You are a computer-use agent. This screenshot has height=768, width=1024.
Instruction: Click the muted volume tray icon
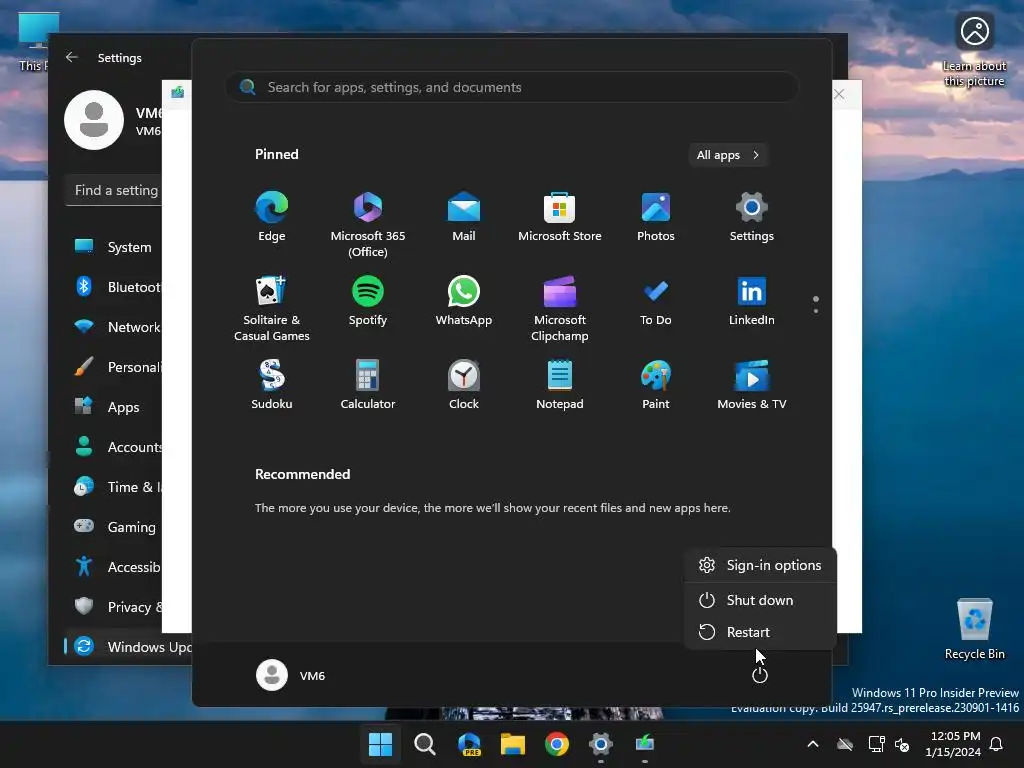point(902,744)
